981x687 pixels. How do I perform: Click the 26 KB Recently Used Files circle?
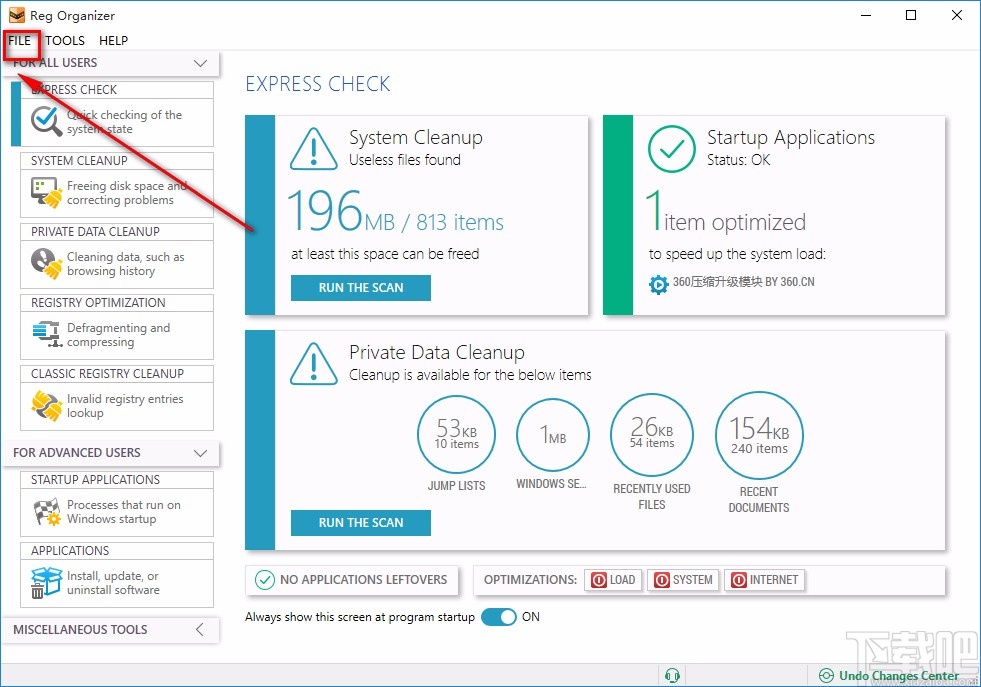coord(652,434)
